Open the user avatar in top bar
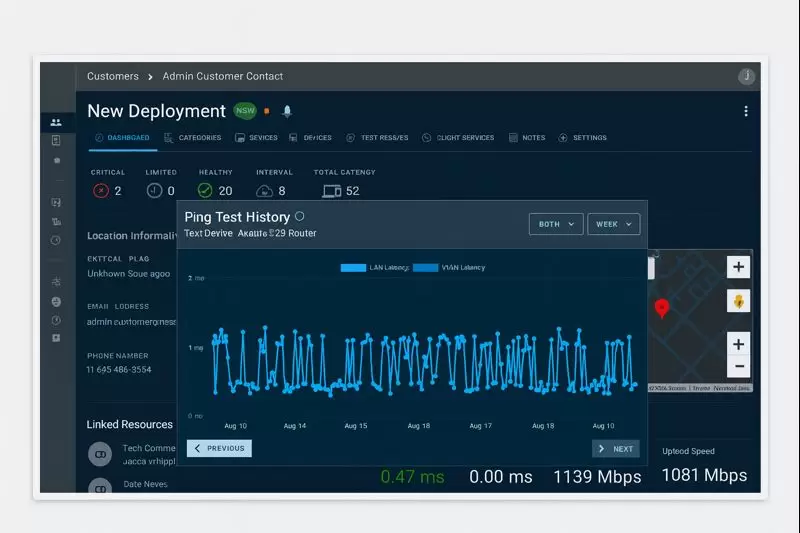Screen dimensions: 800x533 pos(746,76)
